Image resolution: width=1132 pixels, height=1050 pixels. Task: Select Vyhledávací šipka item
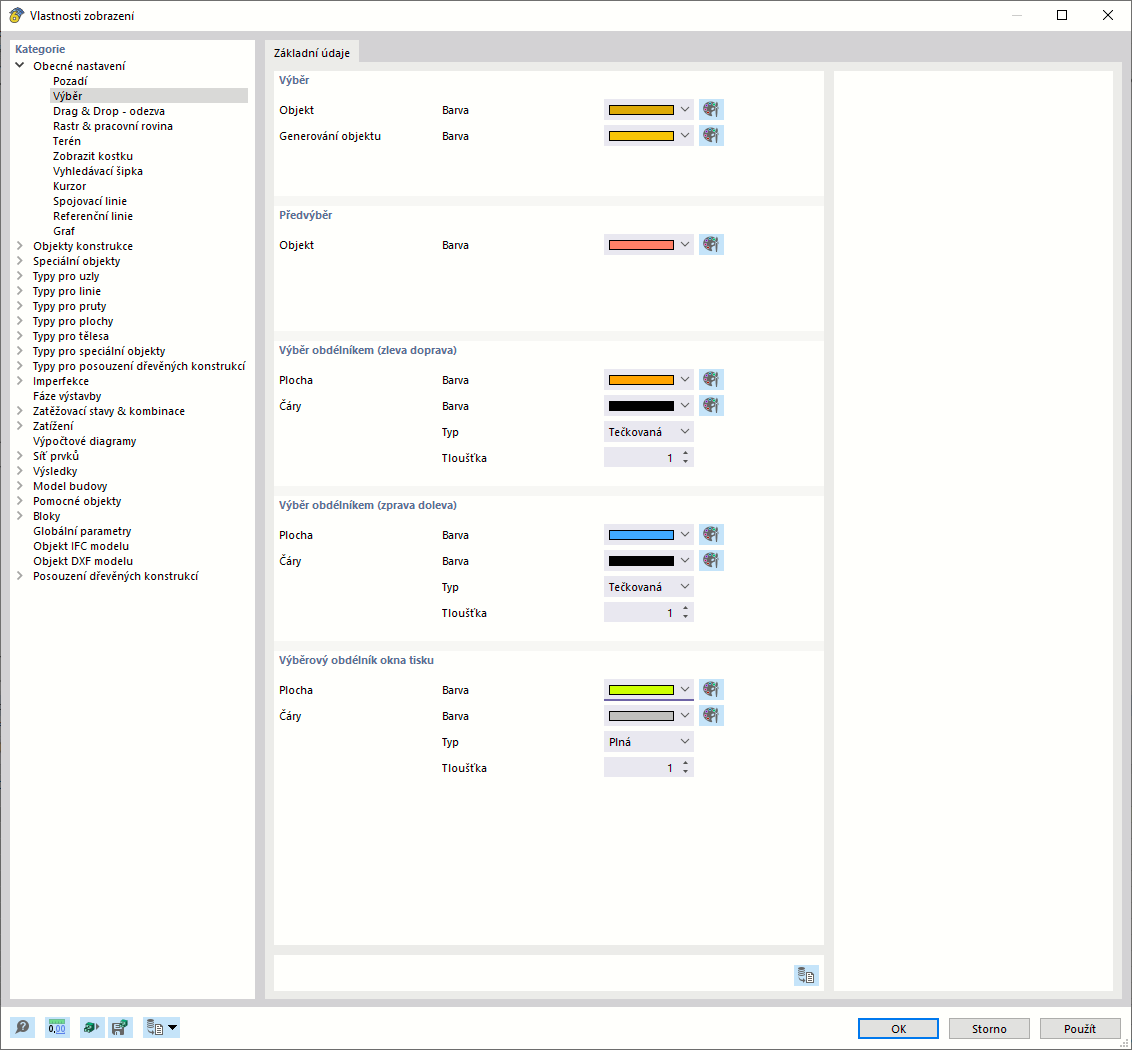(97, 171)
